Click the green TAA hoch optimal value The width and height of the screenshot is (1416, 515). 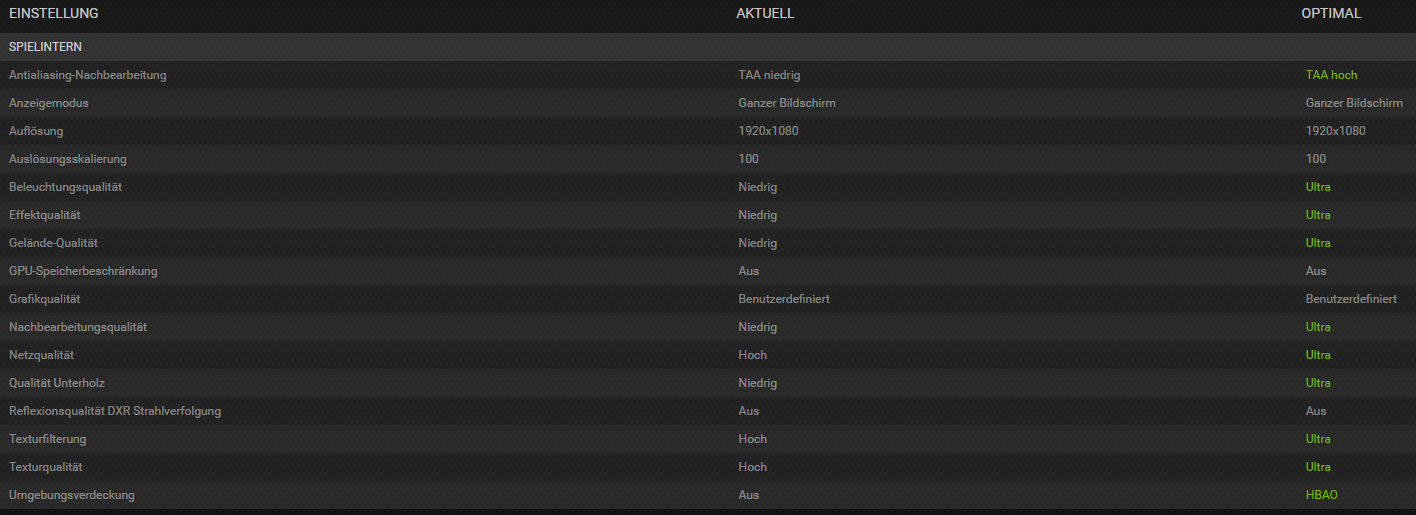coord(1331,75)
